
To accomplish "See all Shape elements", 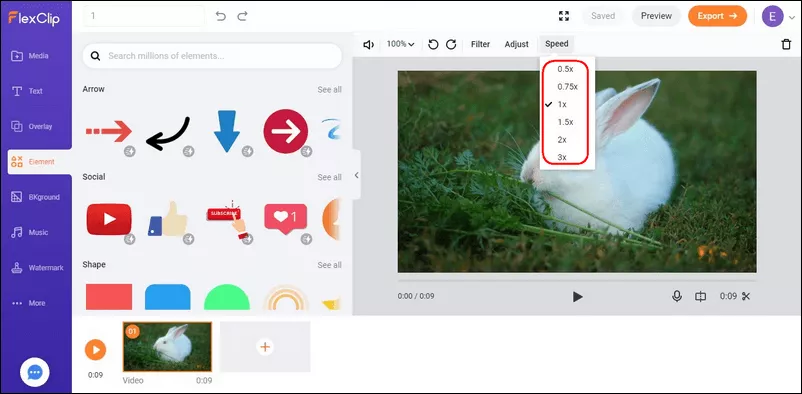I will coord(329,265).
